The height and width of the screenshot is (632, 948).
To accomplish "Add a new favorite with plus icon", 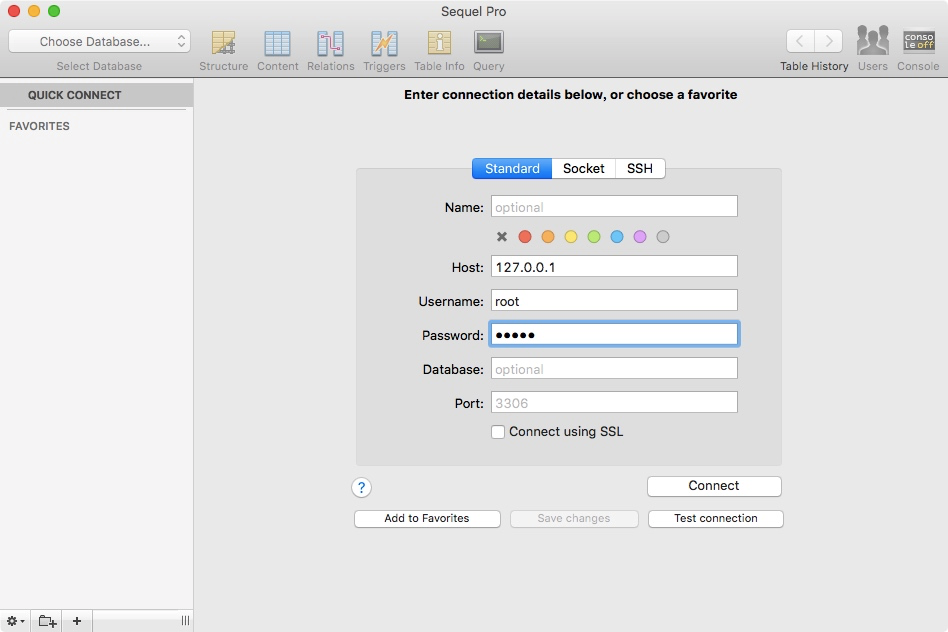I will click(x=77, y=621).
